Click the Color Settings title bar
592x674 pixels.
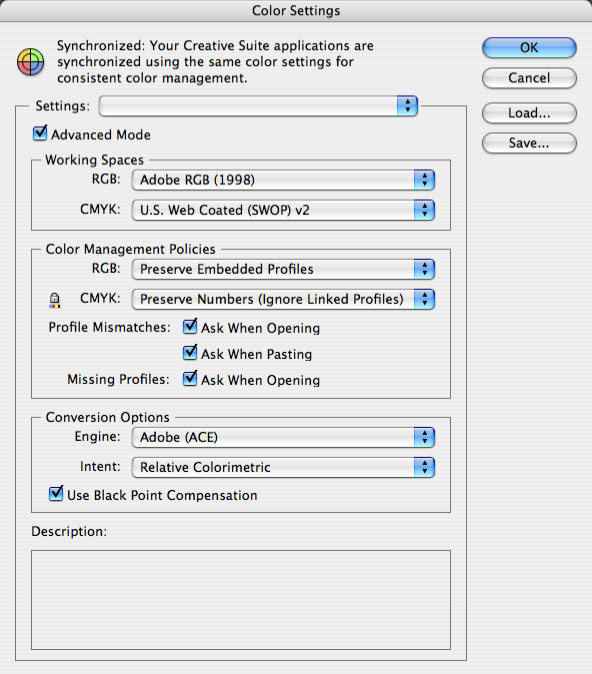pyautogui.click(x=296, y=10)
